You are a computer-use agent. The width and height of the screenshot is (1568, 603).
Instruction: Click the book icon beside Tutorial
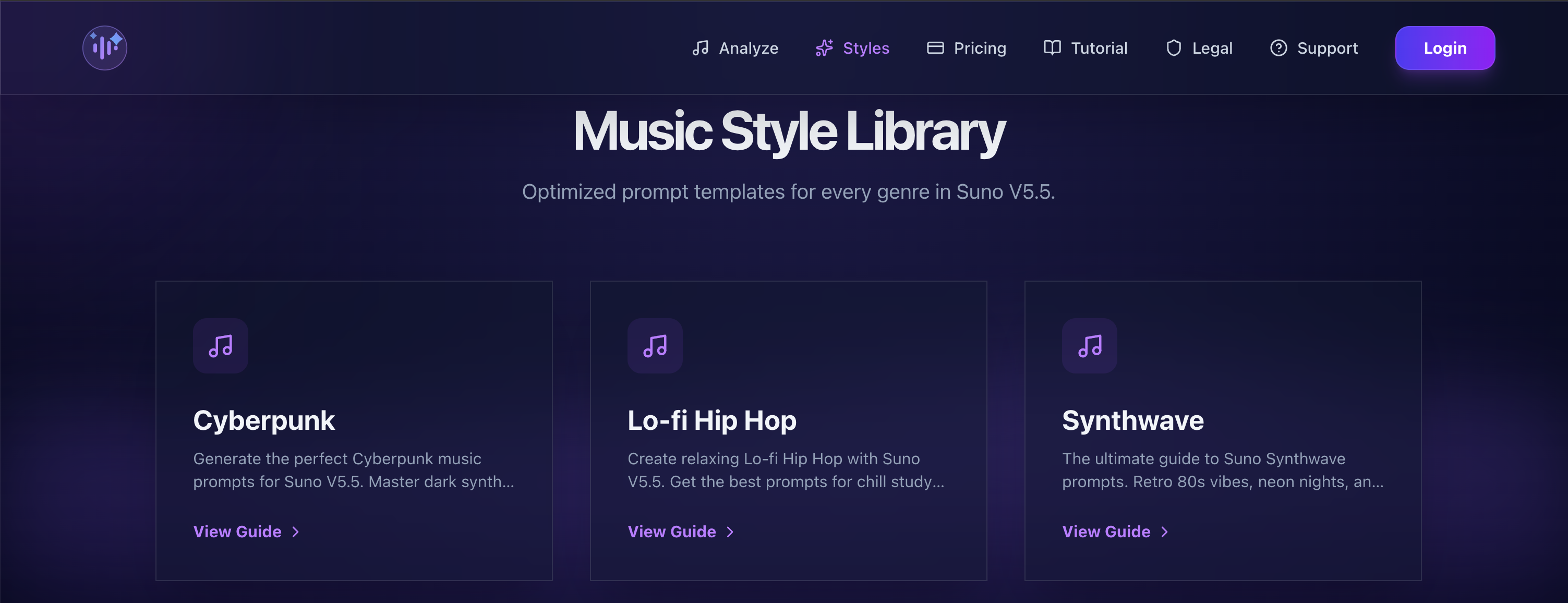[x=1052, y=47]
